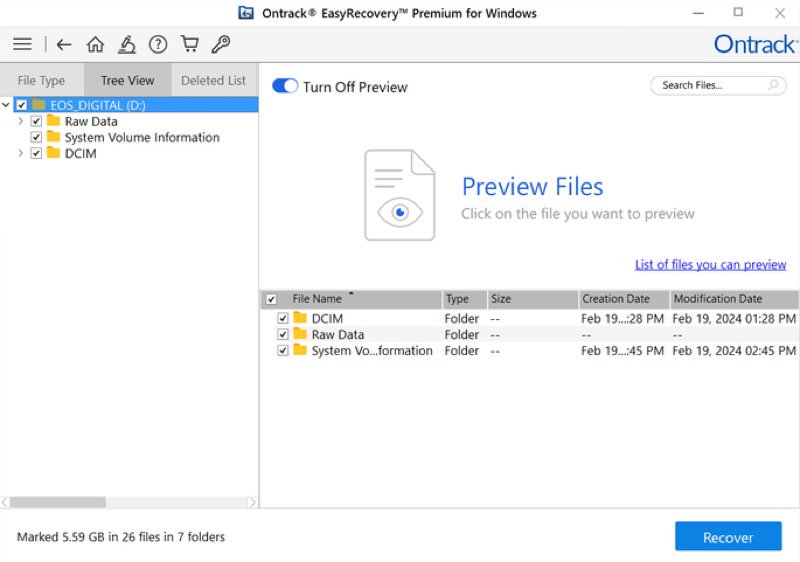Sort by Creation Date column header

click(623, 299)
